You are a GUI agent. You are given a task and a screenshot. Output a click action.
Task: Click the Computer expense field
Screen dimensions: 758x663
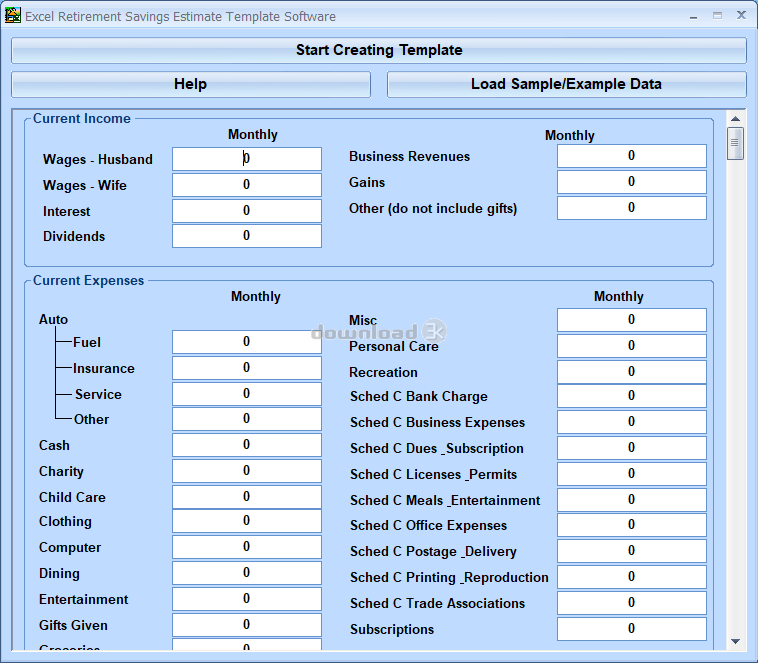[247, 547]
